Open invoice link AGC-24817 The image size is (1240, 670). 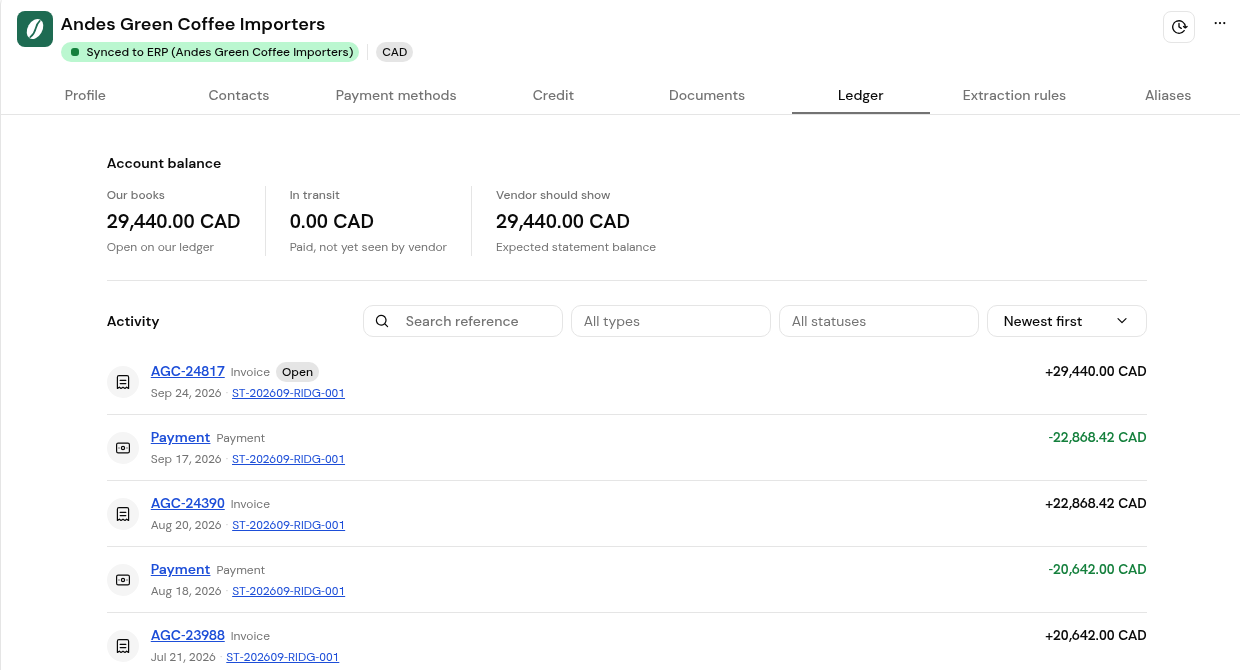(188, 371)
